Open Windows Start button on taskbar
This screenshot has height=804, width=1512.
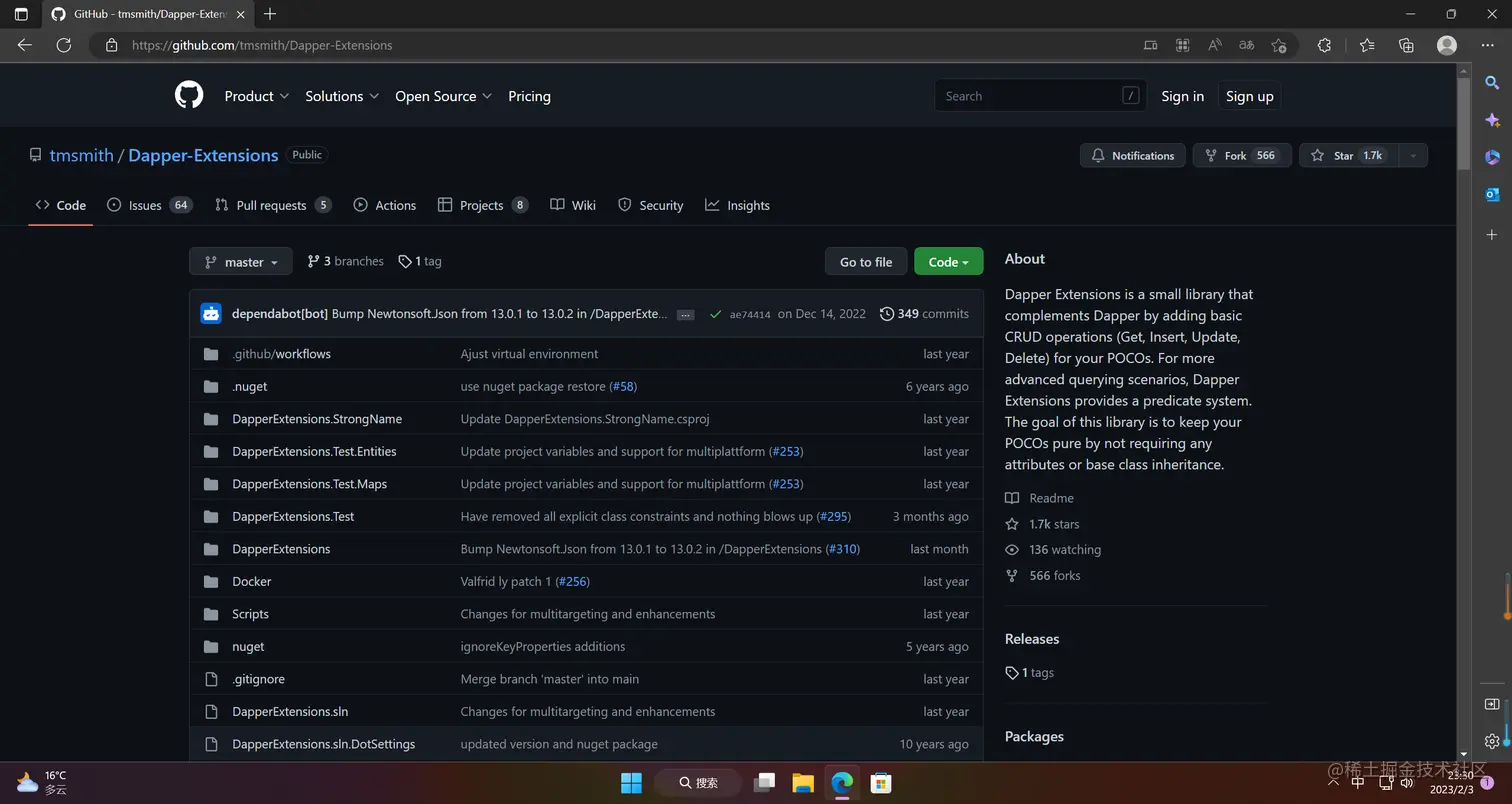tap(631, 782)
